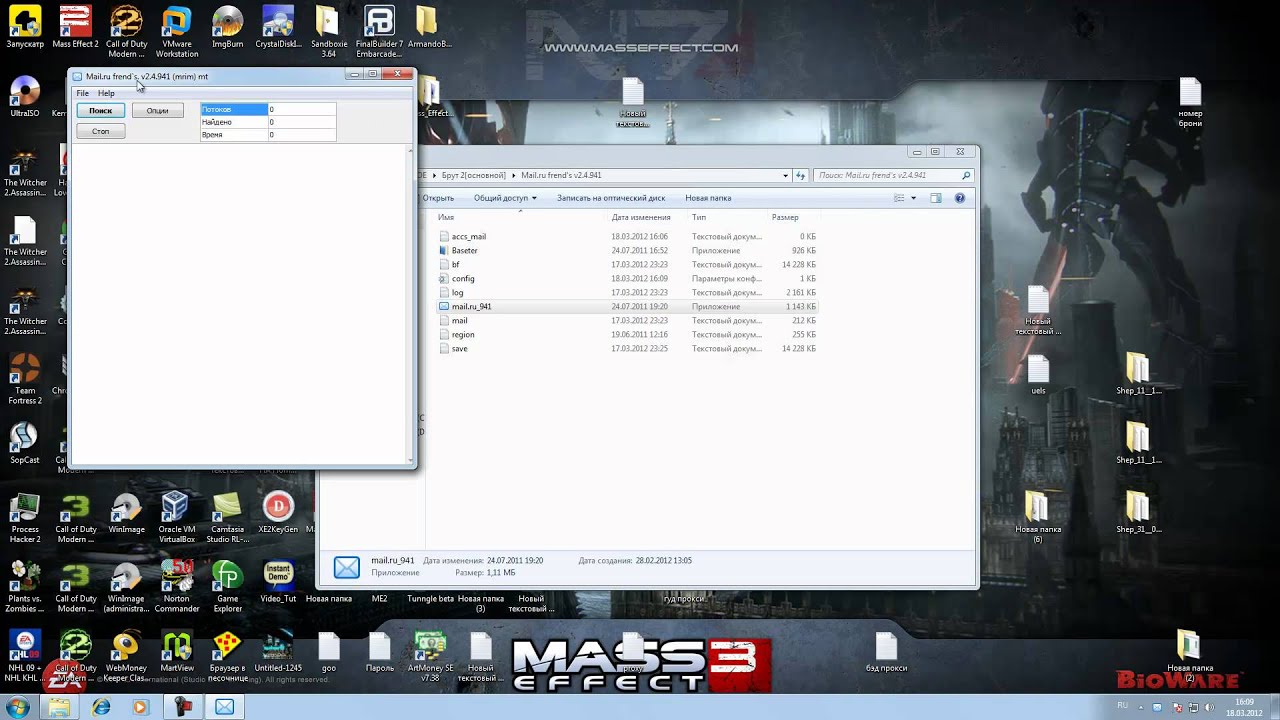Change the view via the views icon
Image resolution: width=1280 pixels, height=720 pixels.
tap(899, 198)
